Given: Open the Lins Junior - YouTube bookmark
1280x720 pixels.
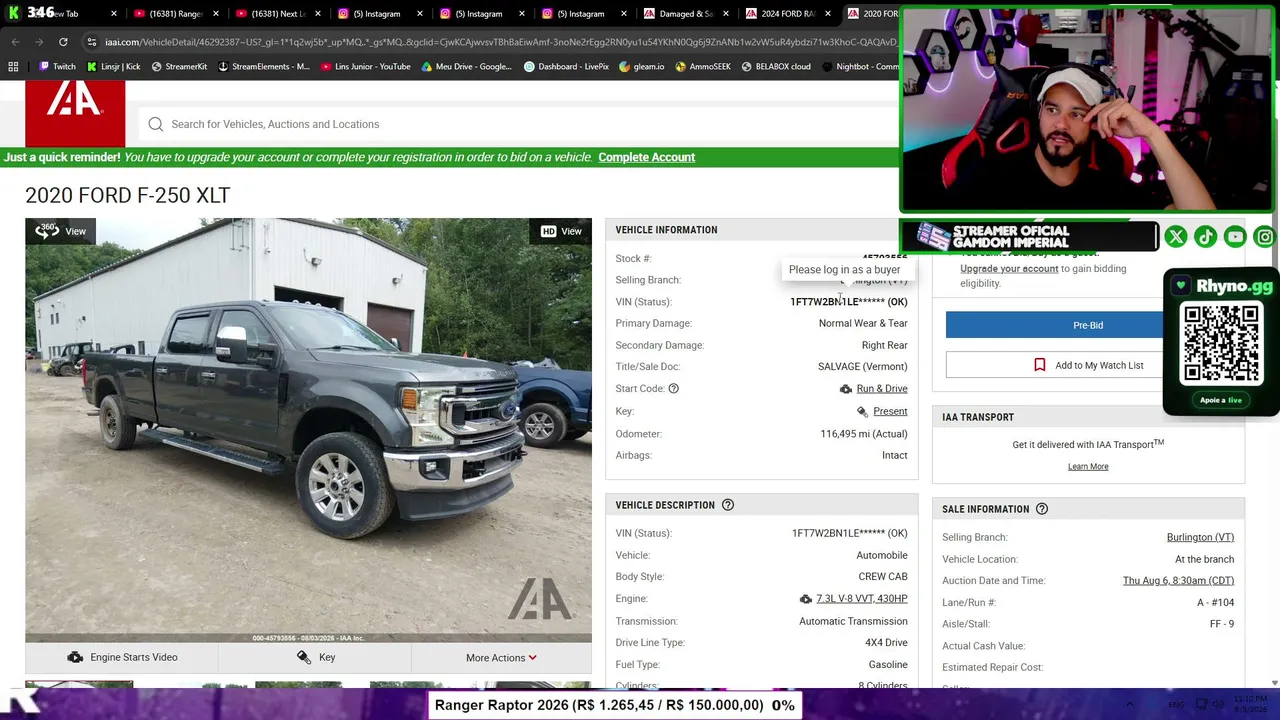Looking at the screenshot, I should tap(366, 67).
